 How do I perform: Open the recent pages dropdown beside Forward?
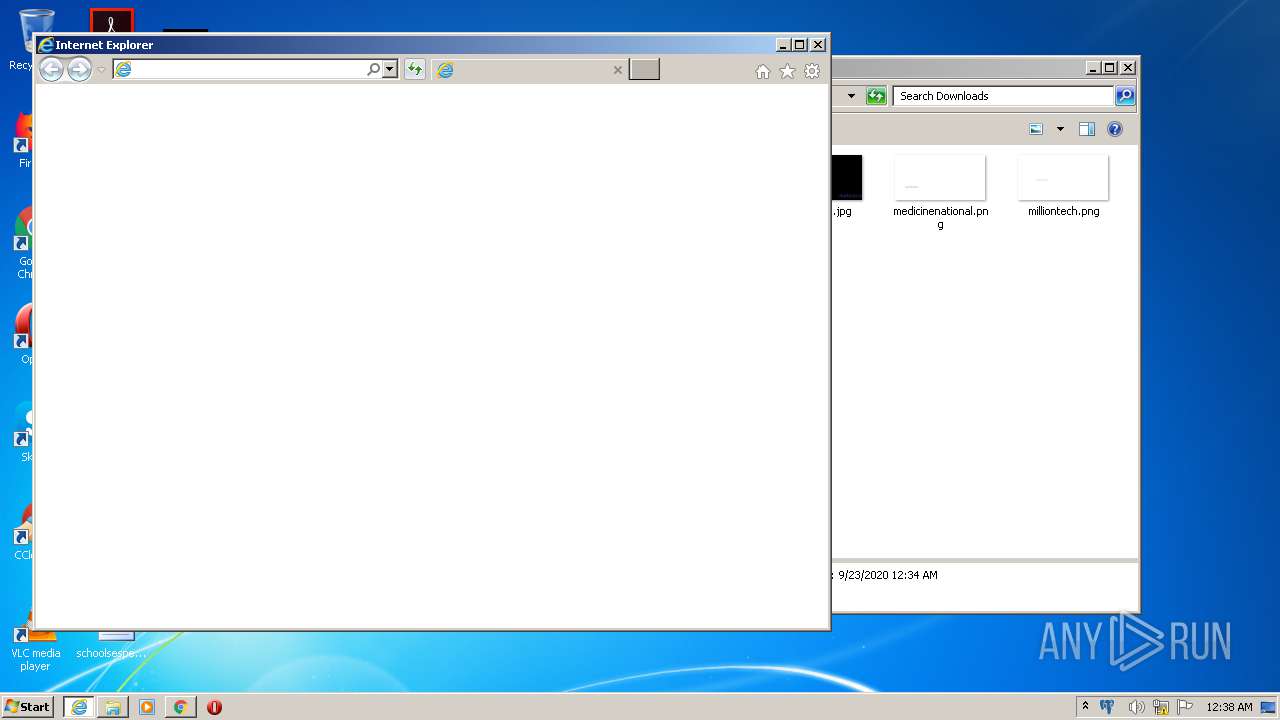101,70
